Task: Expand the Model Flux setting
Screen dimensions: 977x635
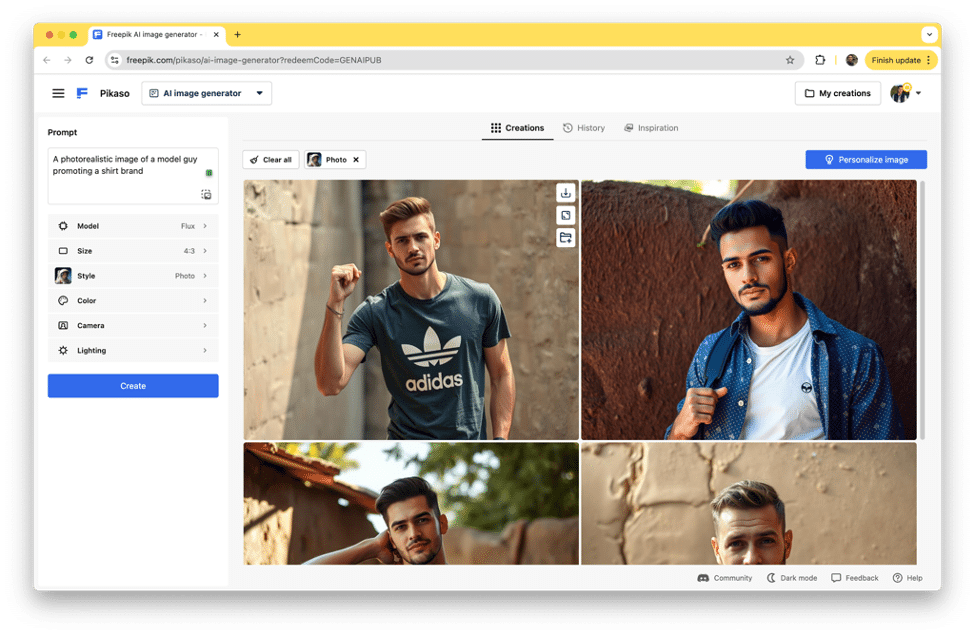Action: tap(132, 226)
